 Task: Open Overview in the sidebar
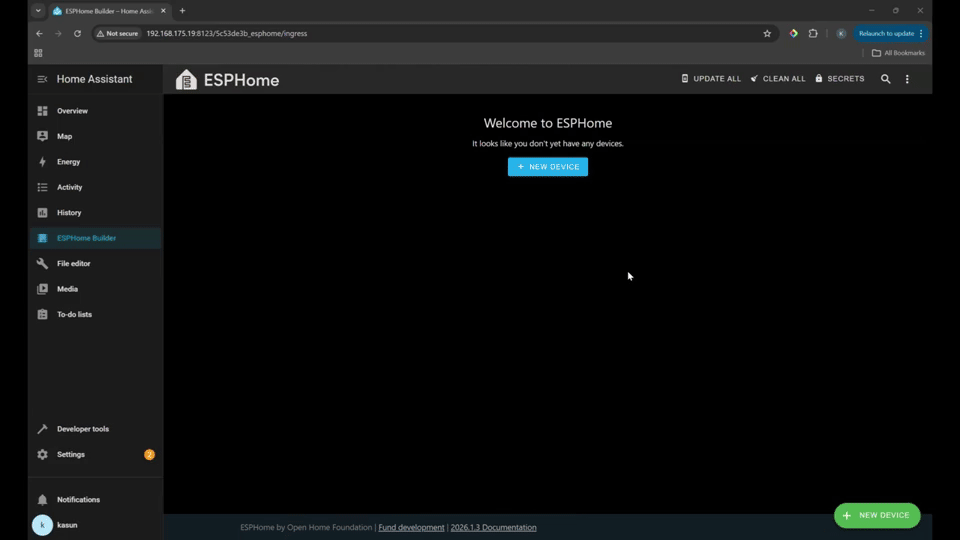(x=72, y=111)
